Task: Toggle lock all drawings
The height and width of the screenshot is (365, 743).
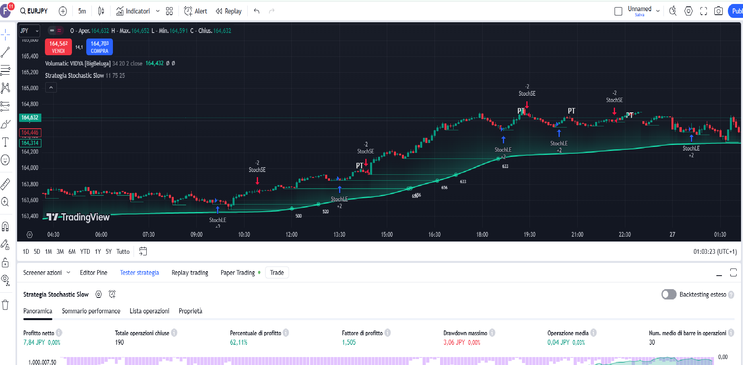Action: [x=5, y=262]
